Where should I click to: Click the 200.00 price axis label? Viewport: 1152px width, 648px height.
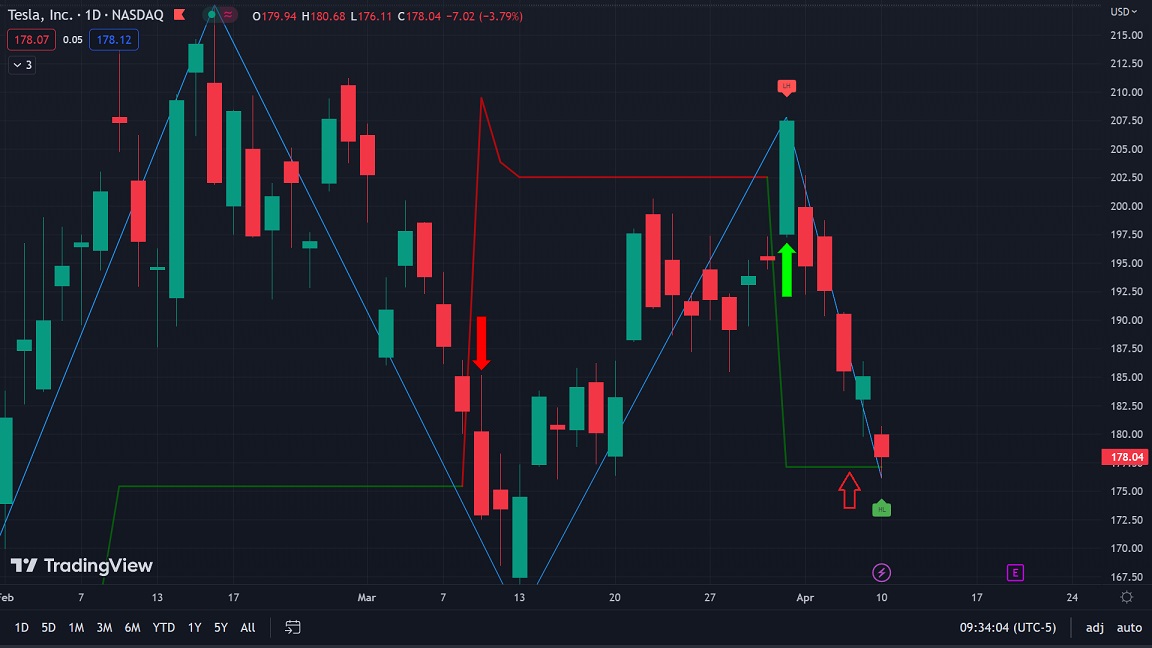[1126, 206]
